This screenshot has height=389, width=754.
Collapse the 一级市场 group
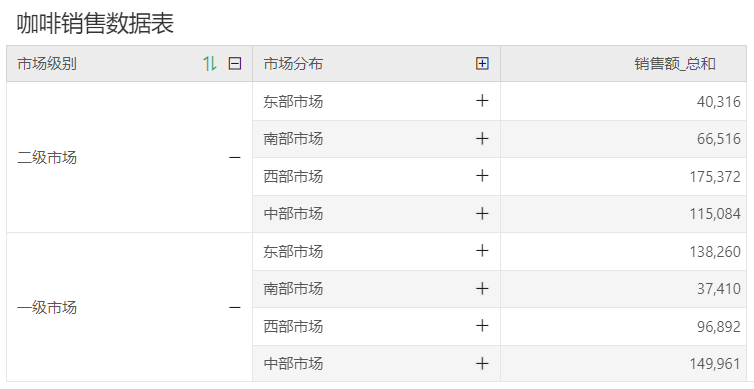[235, 307]
